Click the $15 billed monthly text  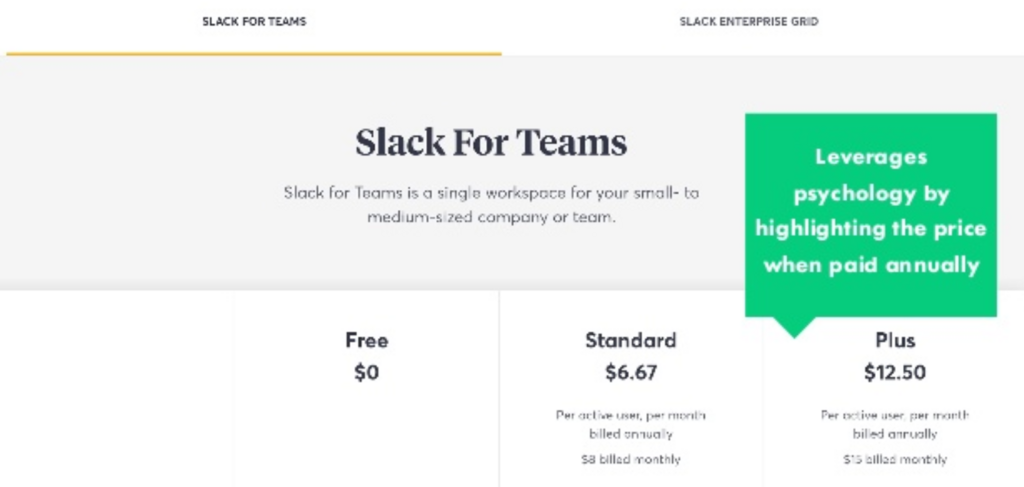pos(895,459)
